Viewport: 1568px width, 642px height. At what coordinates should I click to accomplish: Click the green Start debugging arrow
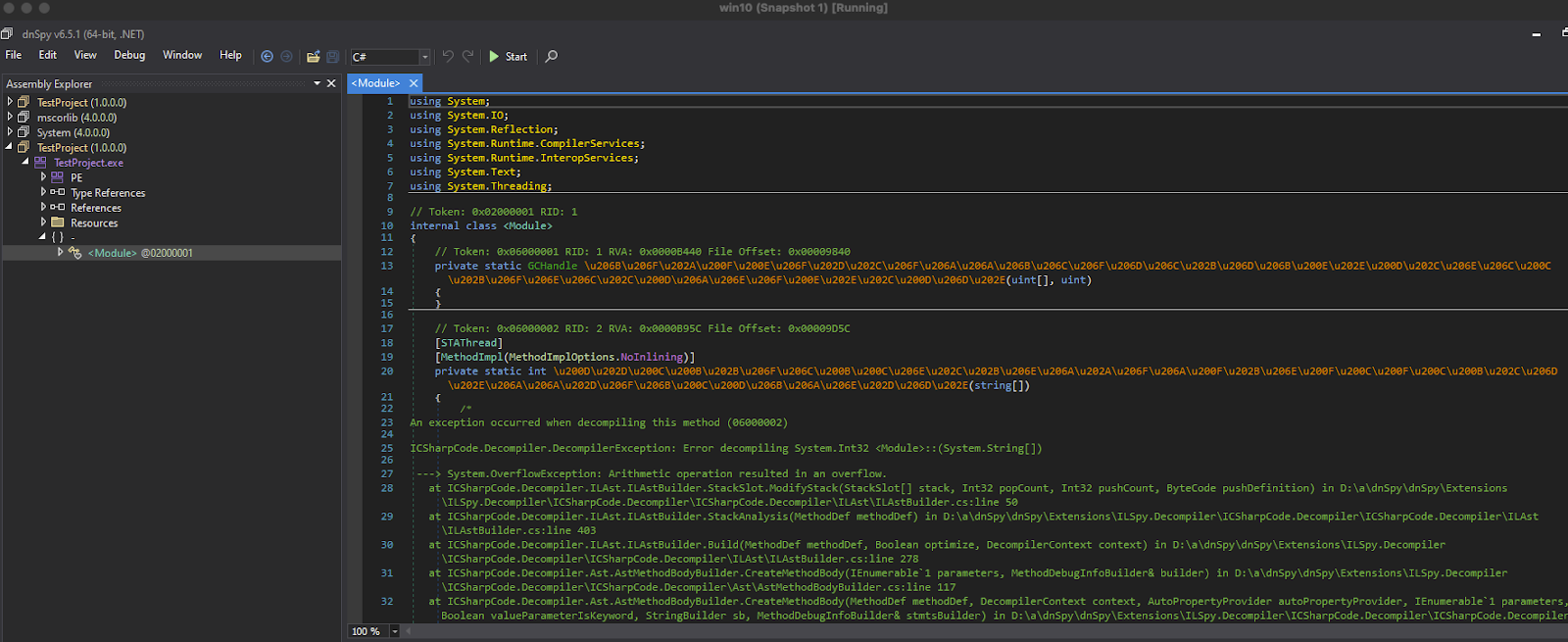click(494, 57)
